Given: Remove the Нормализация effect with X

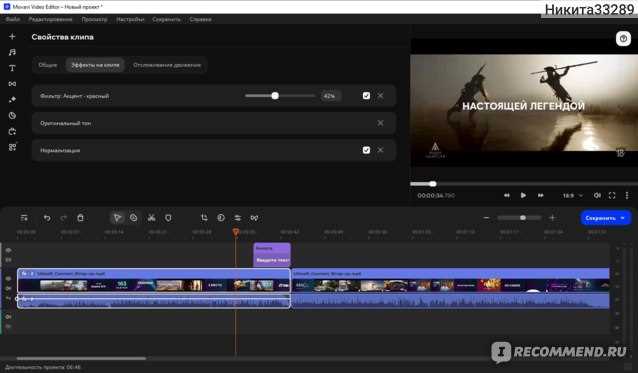Looking at the screenshot, I should pos(380,150).
